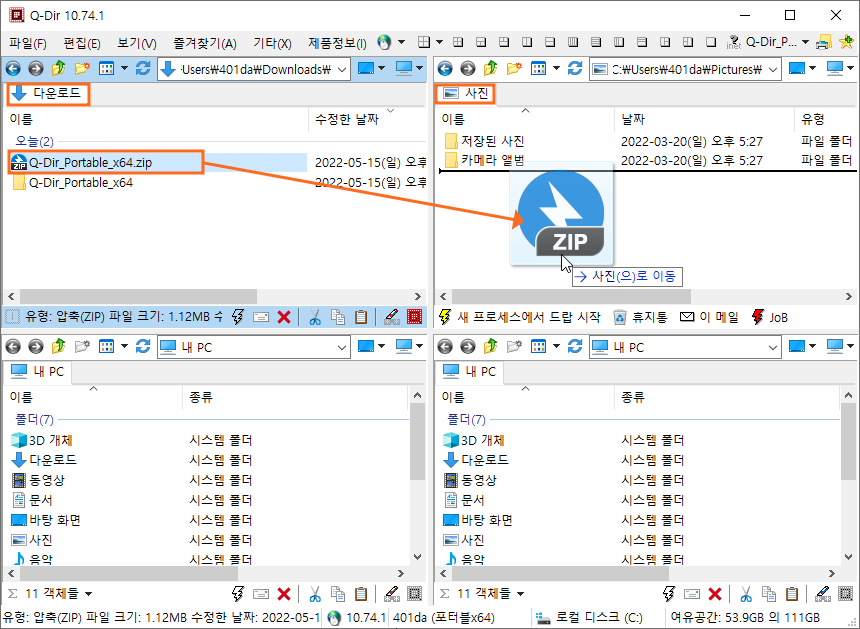Open the 보기(V) menu
Screen dimensions: 860x629
pos(137,43)
